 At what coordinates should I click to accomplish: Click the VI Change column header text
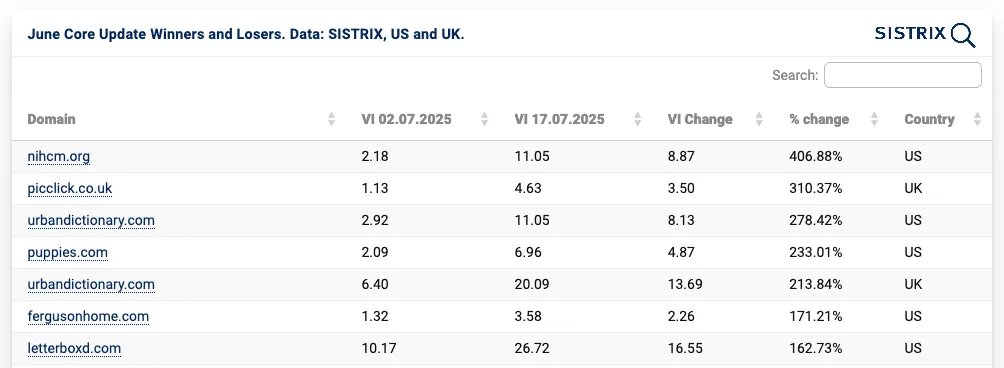click(700, 119)
